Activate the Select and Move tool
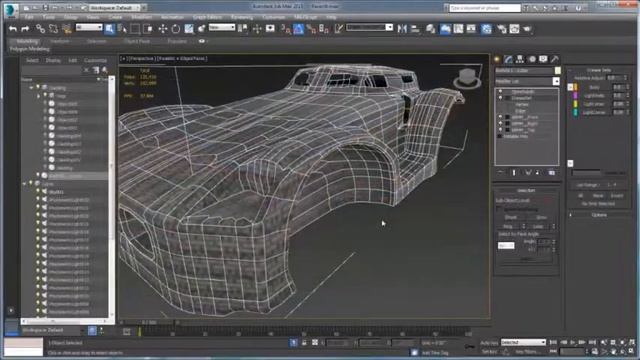 (163, 29)
